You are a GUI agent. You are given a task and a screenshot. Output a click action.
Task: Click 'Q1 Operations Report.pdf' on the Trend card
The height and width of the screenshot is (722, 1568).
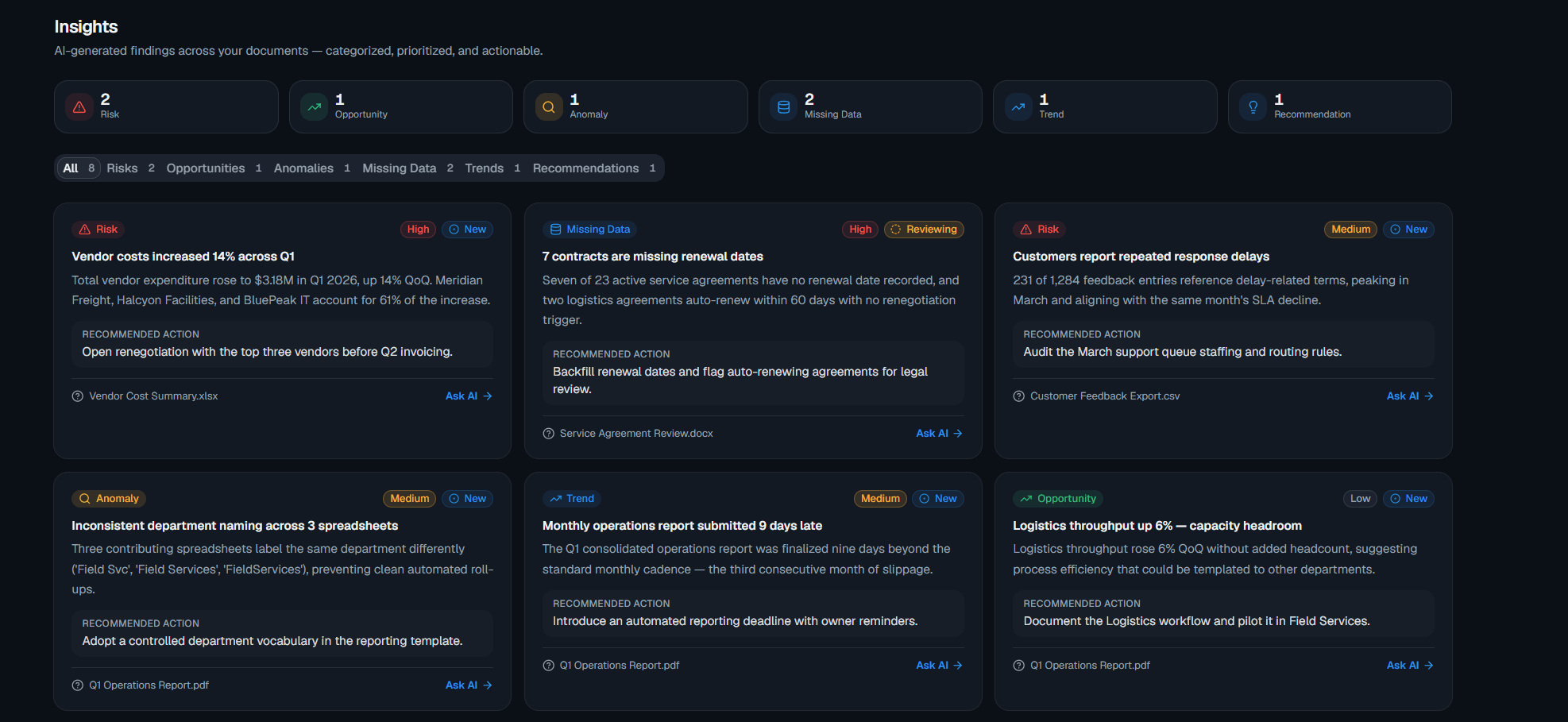click(619, 666)
